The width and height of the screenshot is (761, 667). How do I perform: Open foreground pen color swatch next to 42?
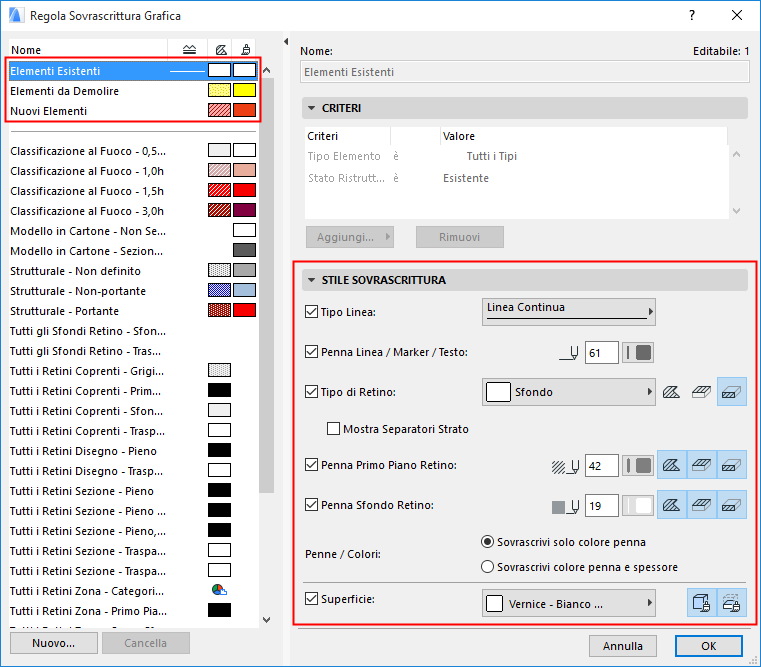pyautogui.click(x=638, y=466)
